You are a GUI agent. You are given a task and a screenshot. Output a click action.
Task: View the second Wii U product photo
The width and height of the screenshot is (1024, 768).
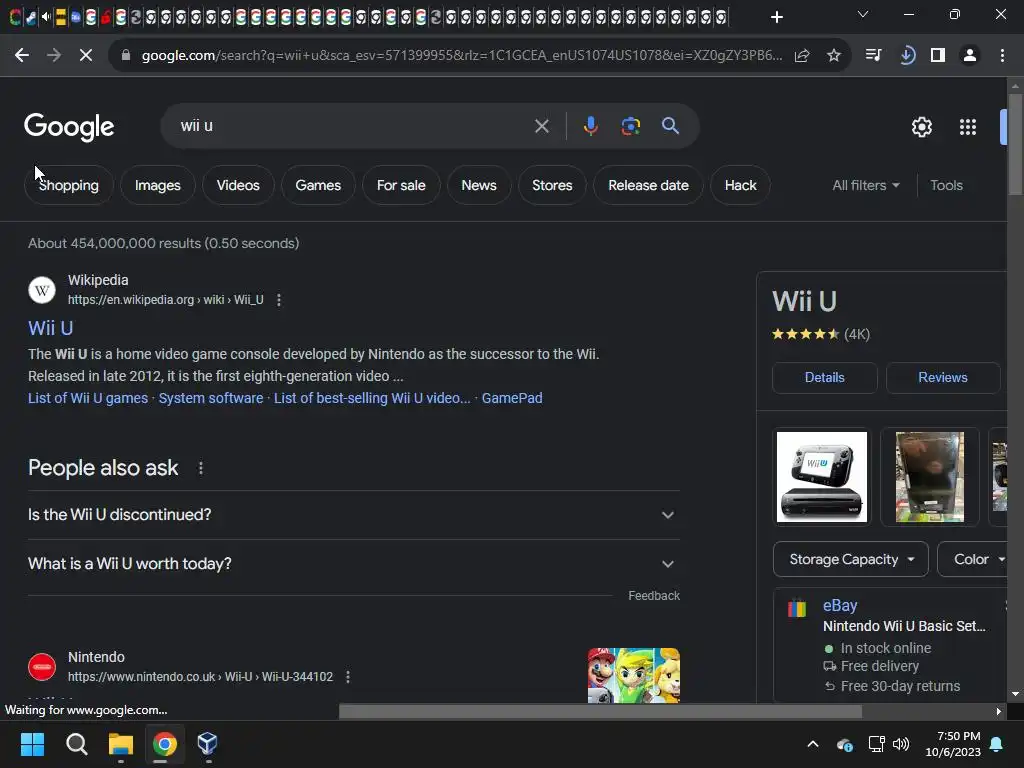coord(930,477)
